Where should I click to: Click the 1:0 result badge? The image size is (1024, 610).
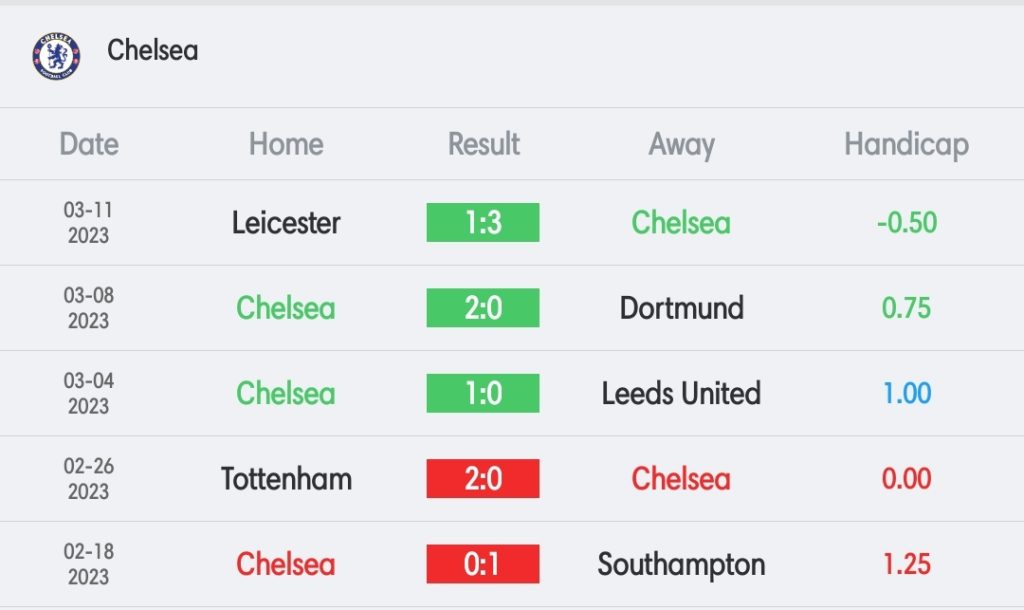point(483,393)
